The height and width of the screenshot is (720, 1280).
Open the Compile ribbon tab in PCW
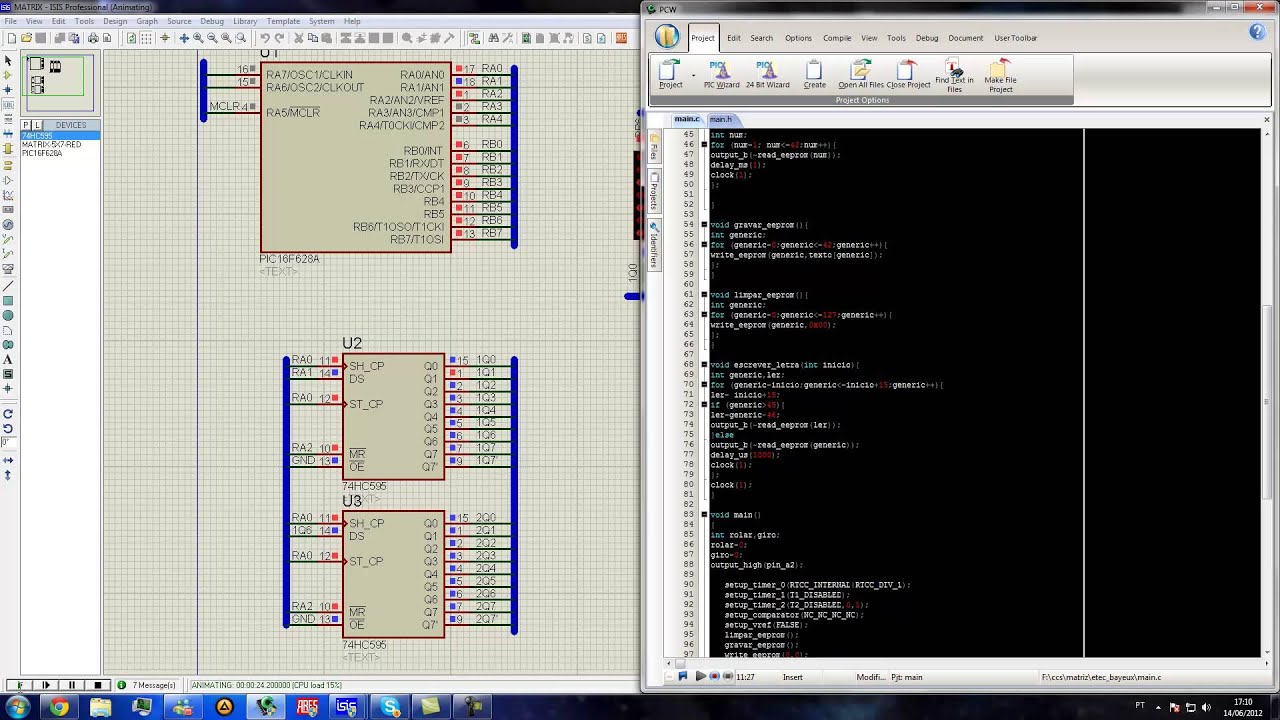pos(837,38)
